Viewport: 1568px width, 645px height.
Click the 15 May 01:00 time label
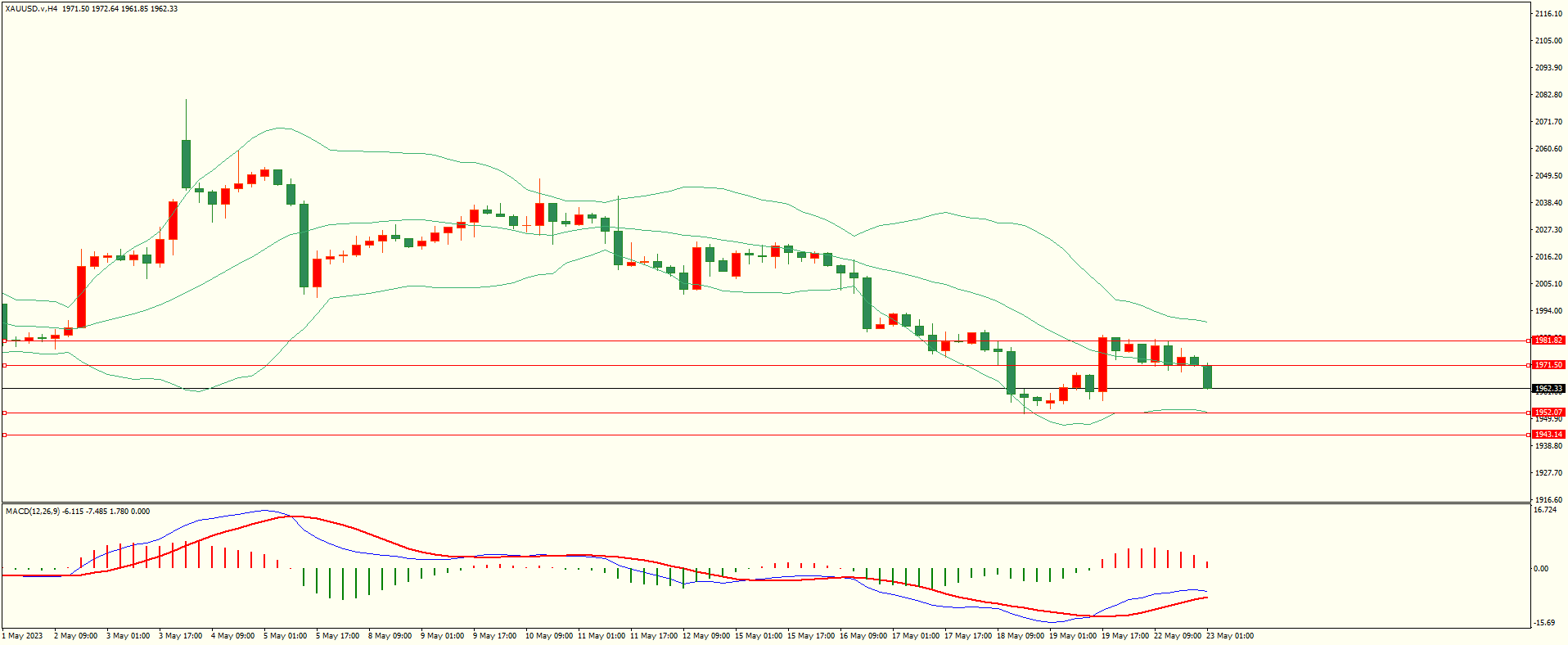pos(759,636)
